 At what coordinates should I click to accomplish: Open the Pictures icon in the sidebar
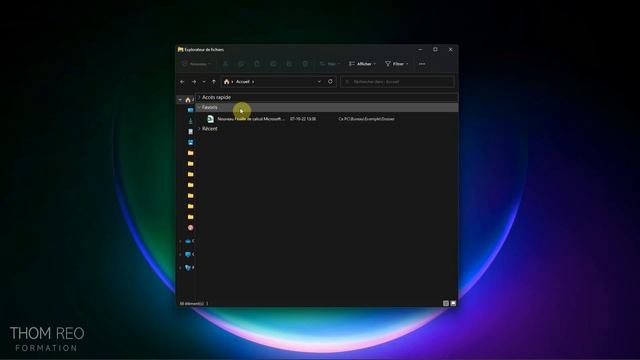[x=191, y=142]
